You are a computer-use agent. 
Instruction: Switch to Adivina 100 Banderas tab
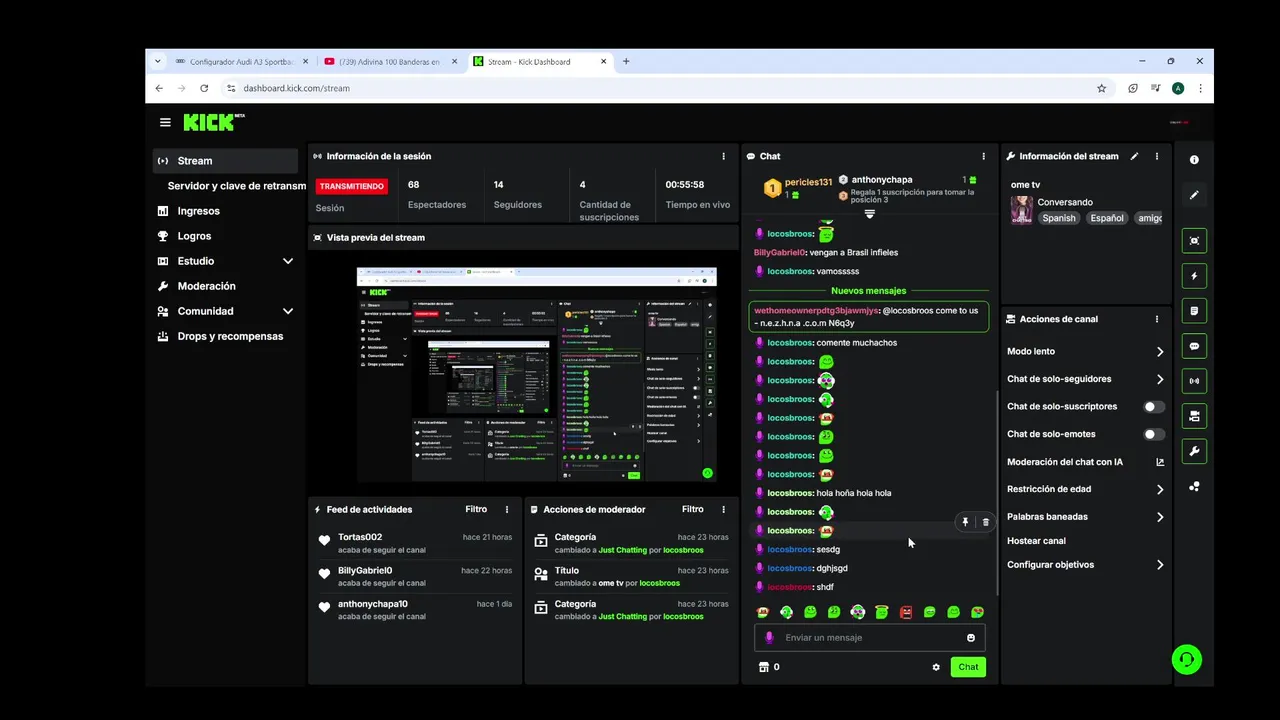pos(391,61)
